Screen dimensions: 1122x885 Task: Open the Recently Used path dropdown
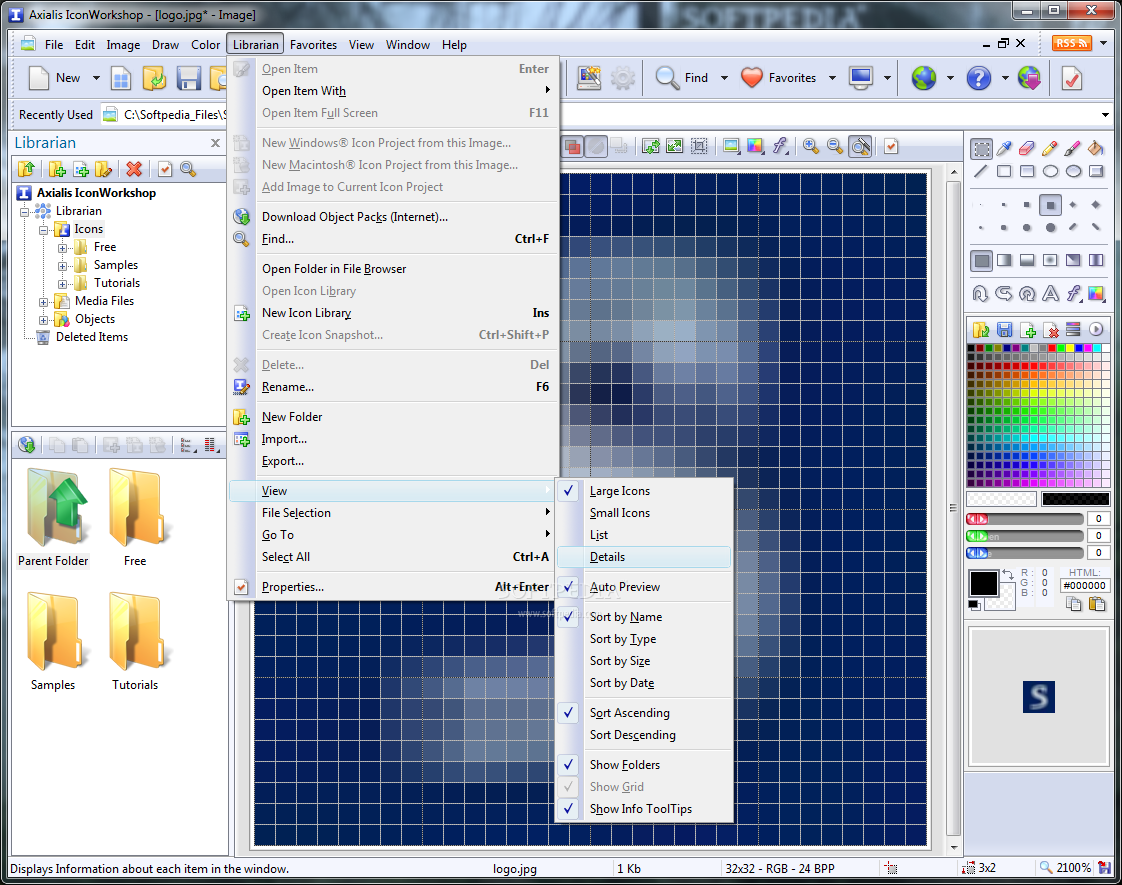pos(1105,114)
